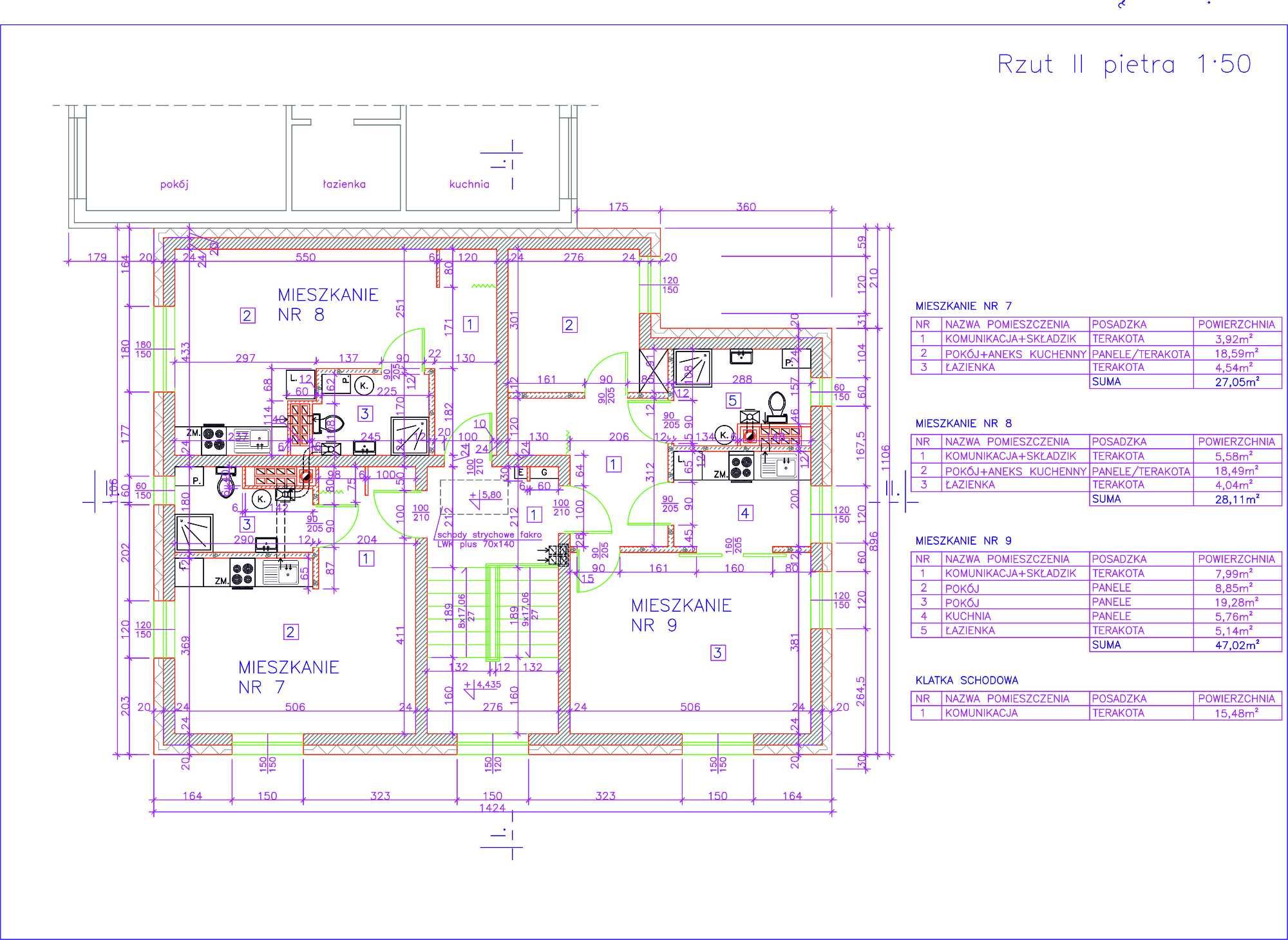Click the "MIESZKANIE NR 8" table heading
Image resolution: width=1288 pixels, height=940 pixels.
pyautogui.click(x=963, y=423)
